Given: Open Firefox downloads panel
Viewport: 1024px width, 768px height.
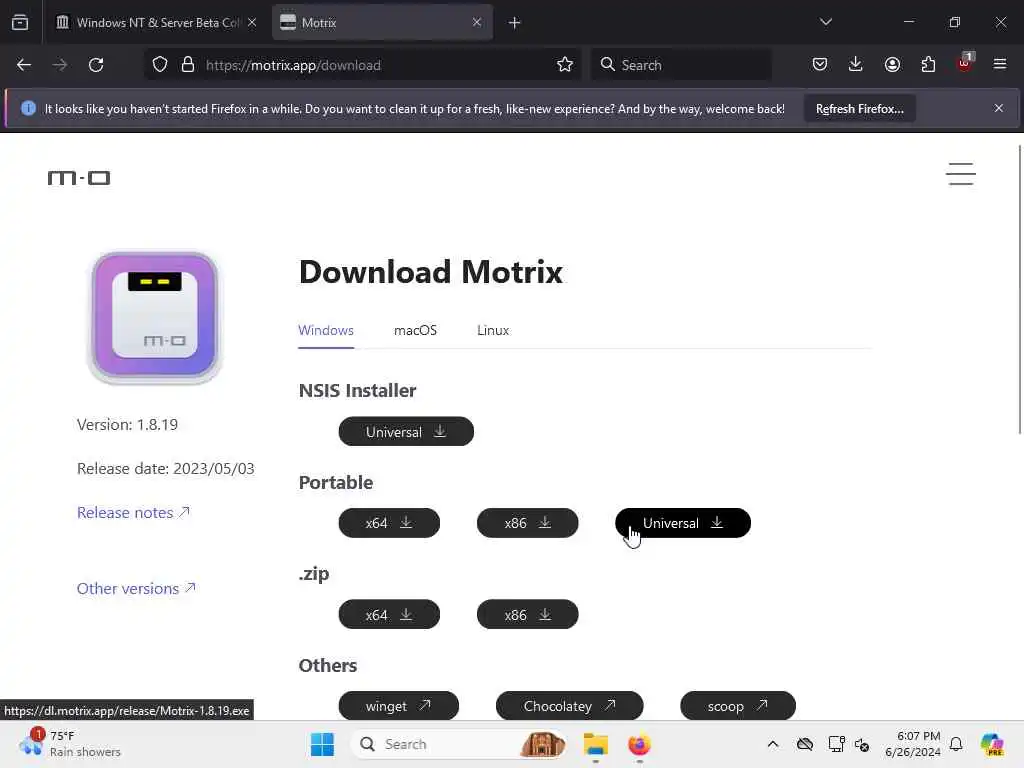Looking at the screenshot, I should click(x=856, y=65).
